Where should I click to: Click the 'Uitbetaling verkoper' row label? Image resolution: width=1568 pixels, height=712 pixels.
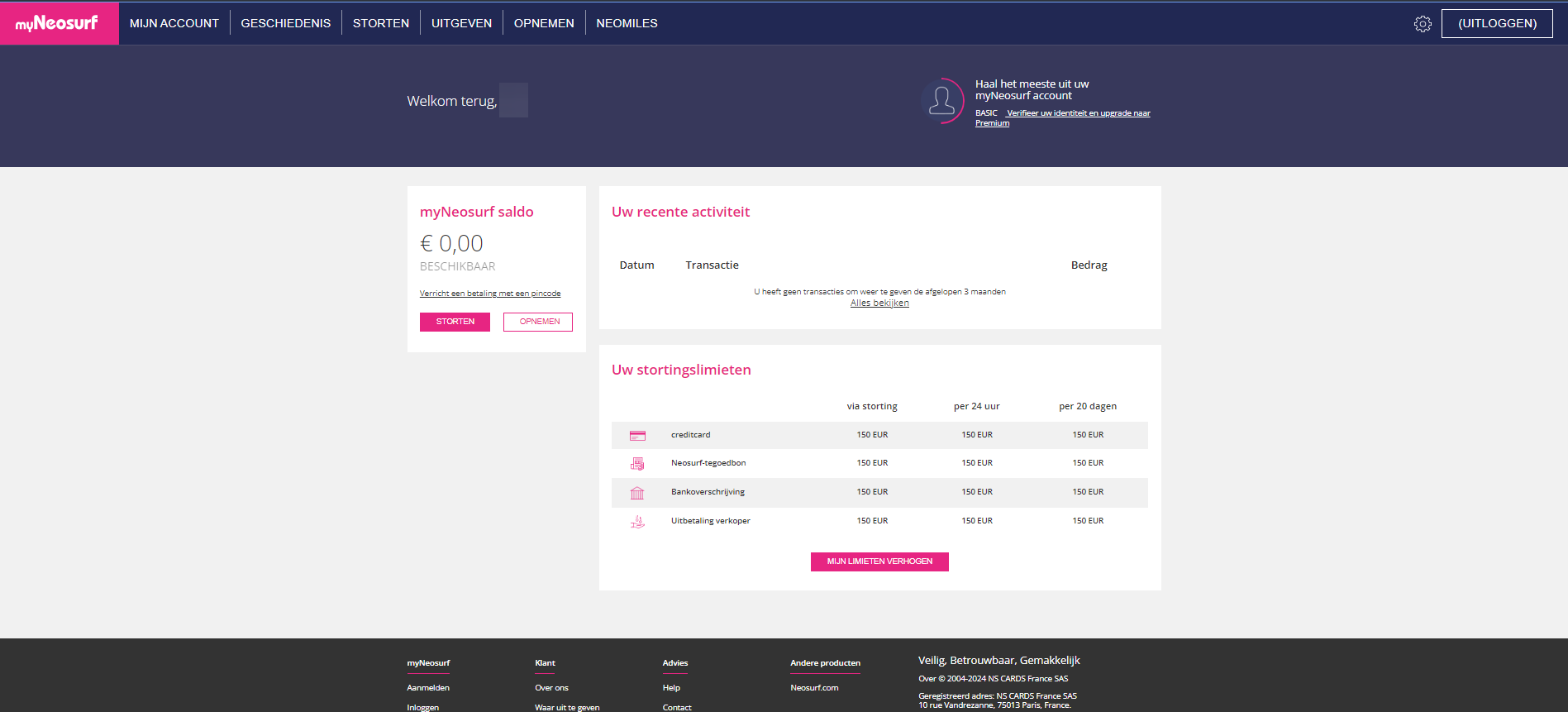711,521
